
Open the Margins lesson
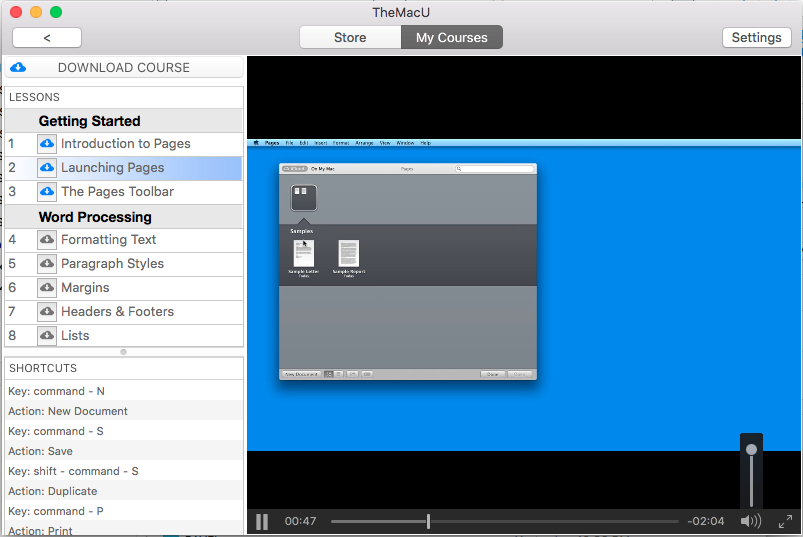click(124, 288)
